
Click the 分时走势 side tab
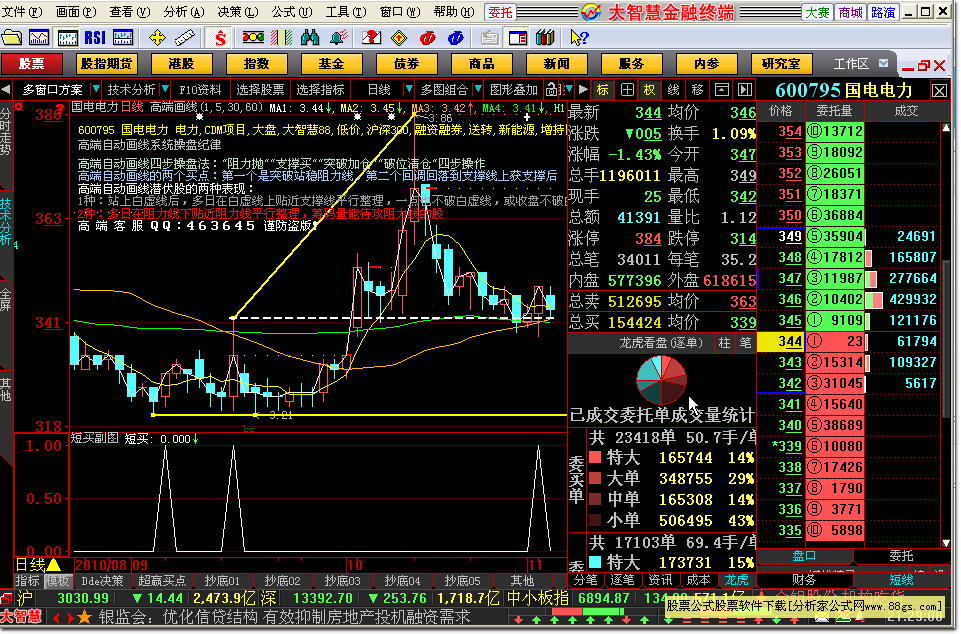(6, 132)
